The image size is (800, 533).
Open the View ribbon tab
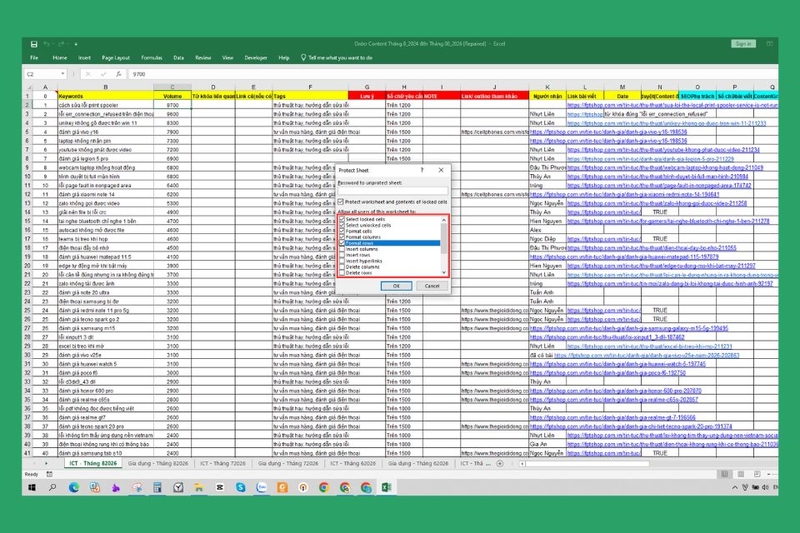click(228, 58)
